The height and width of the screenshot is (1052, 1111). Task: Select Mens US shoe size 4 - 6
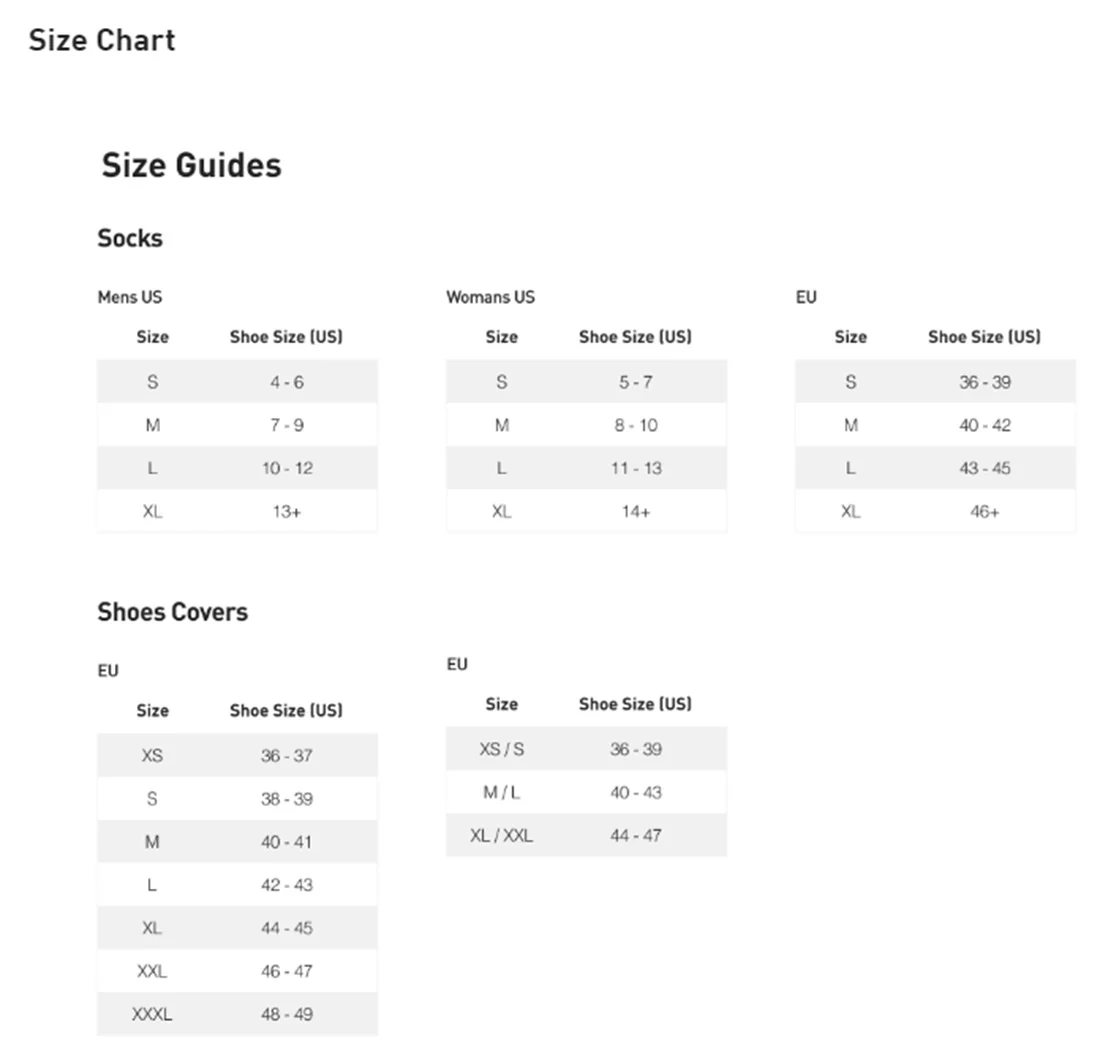pyautogui.click(x=286, y=382)
